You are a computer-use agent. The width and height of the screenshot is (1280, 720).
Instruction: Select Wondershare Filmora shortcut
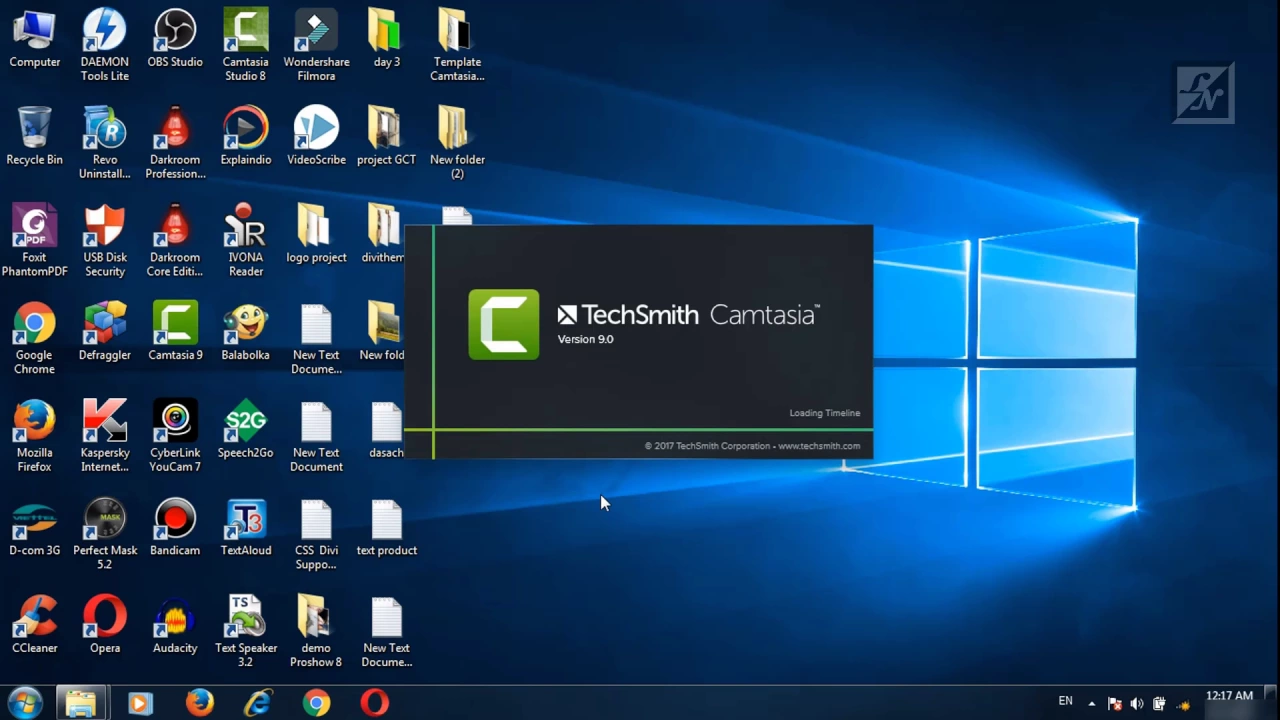[x=316, y=46]
